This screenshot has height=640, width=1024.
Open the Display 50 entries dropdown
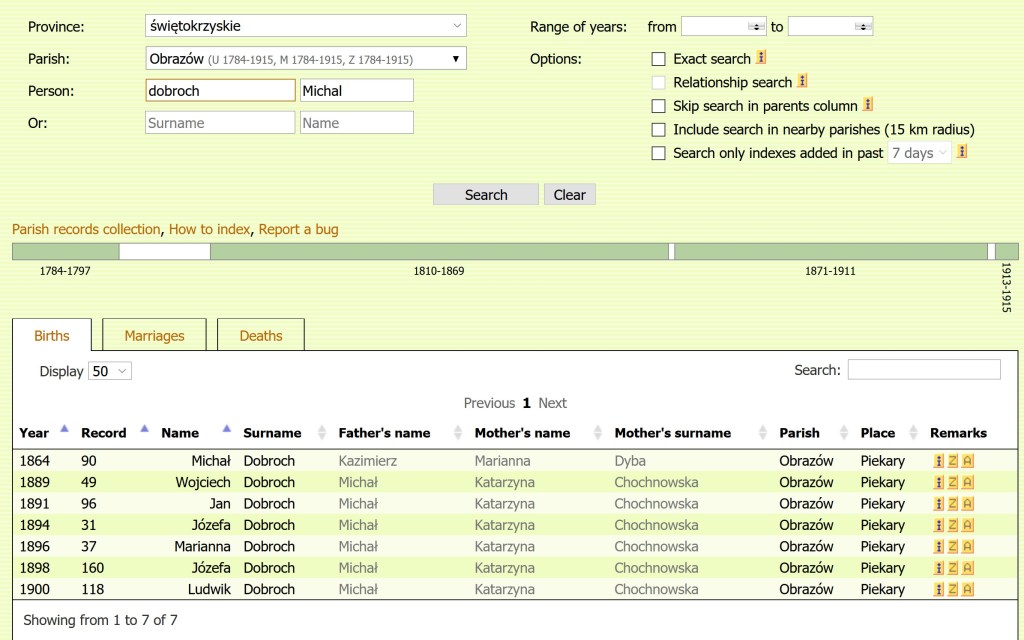tap(110, 371)
